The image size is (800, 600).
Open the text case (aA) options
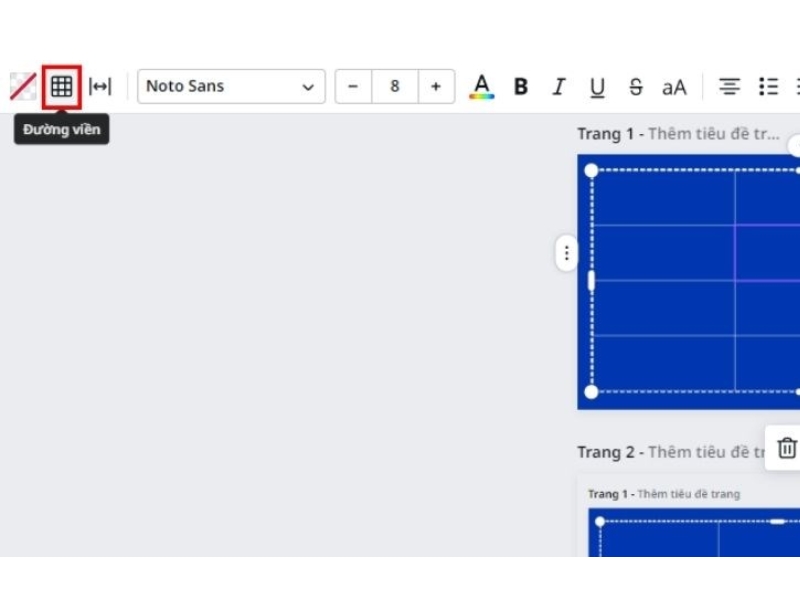(x=673, y=86)
